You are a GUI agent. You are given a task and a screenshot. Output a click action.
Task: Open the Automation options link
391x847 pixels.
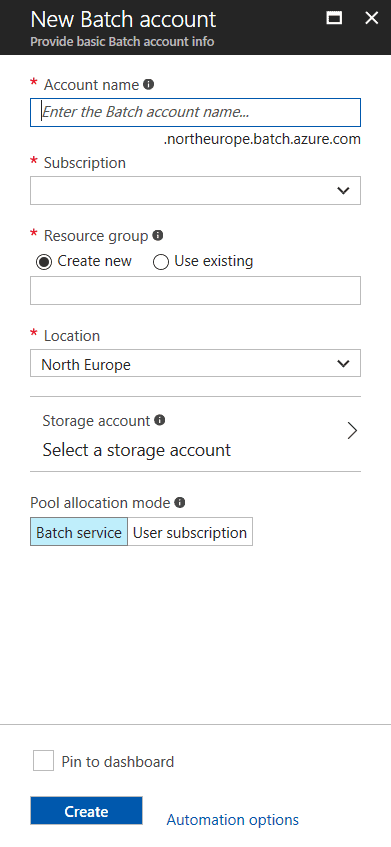(232, 819)
